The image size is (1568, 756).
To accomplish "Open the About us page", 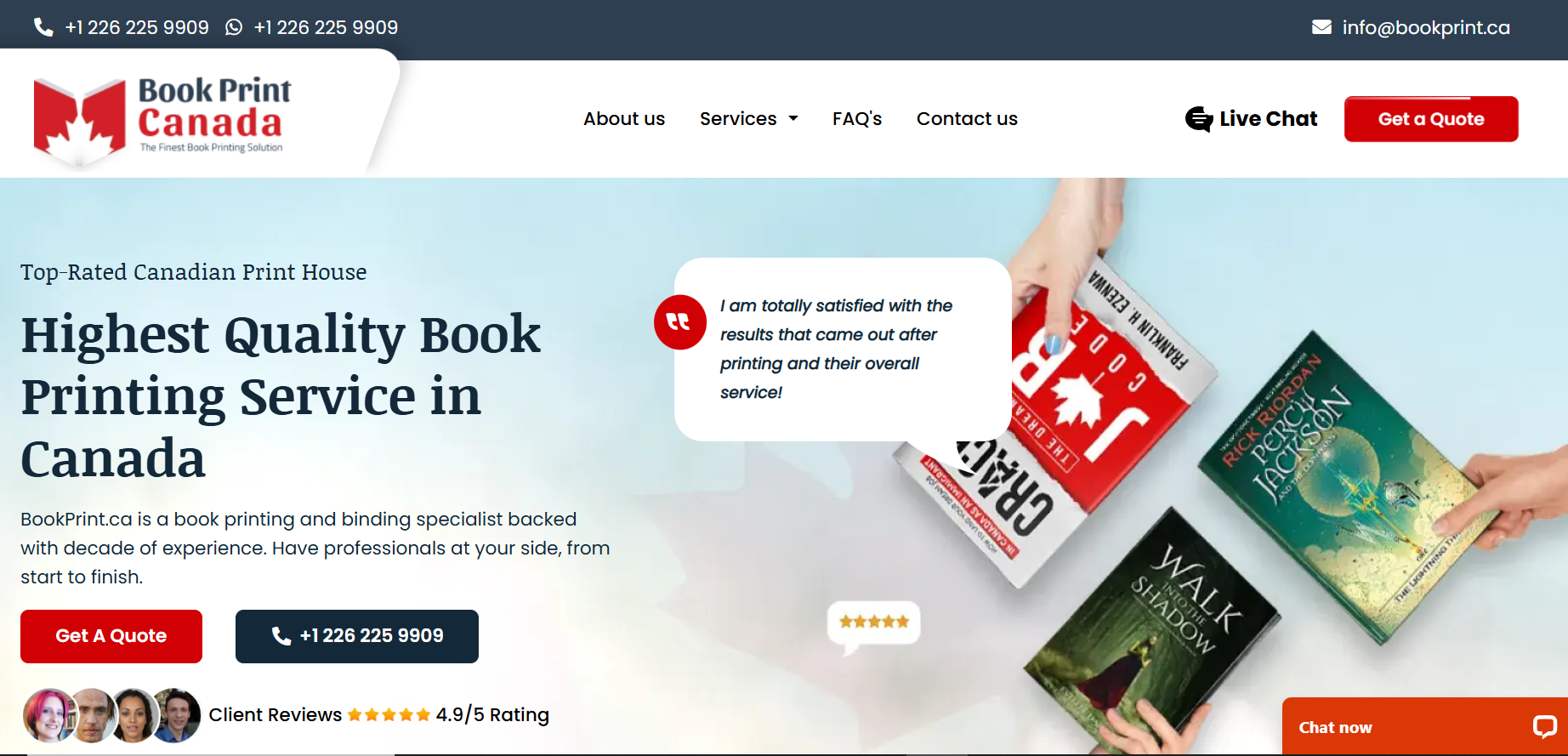I will tap(624, 119).
